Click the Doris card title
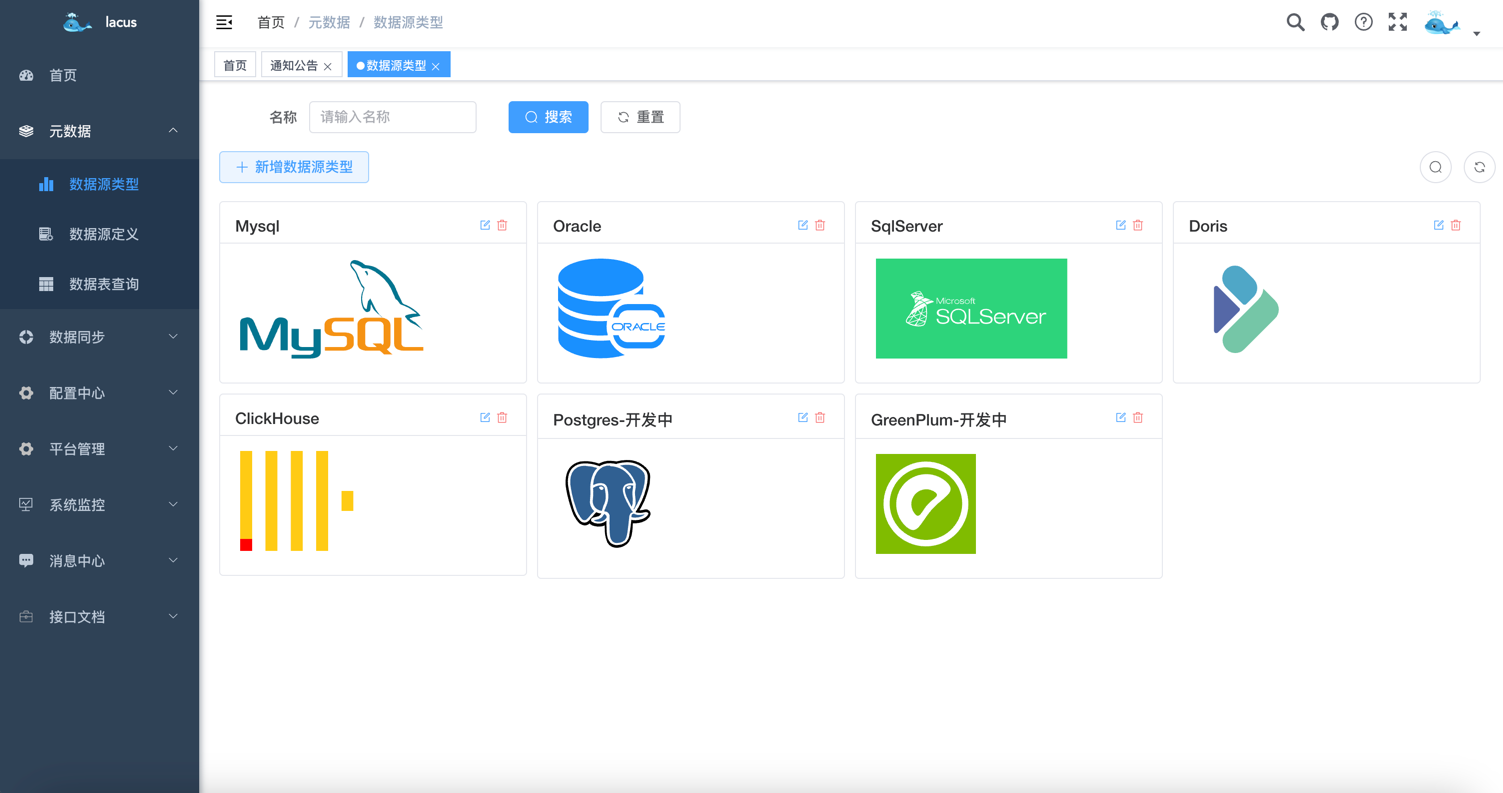 pyautogui.click(x=1208, y=226)
